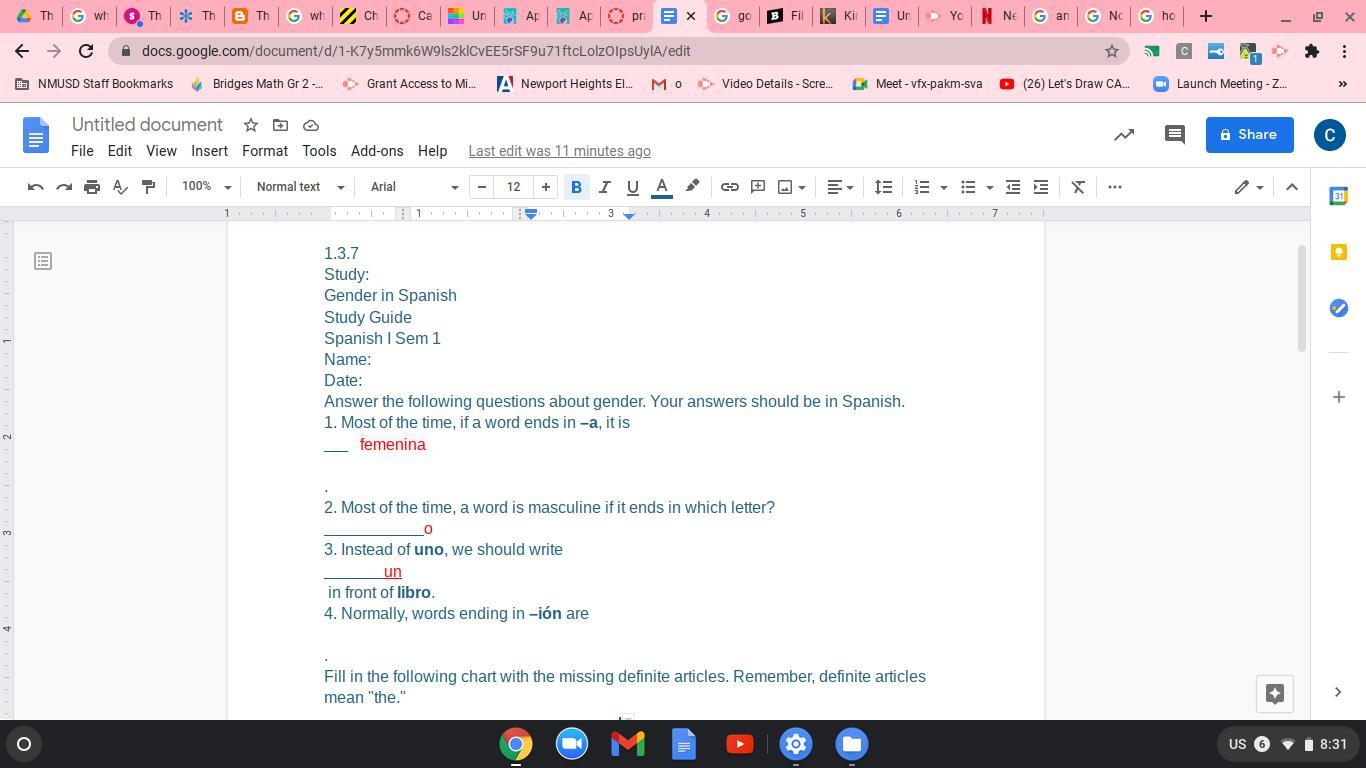Open the comment history
1366x768 pixels.
[1175, 135]
